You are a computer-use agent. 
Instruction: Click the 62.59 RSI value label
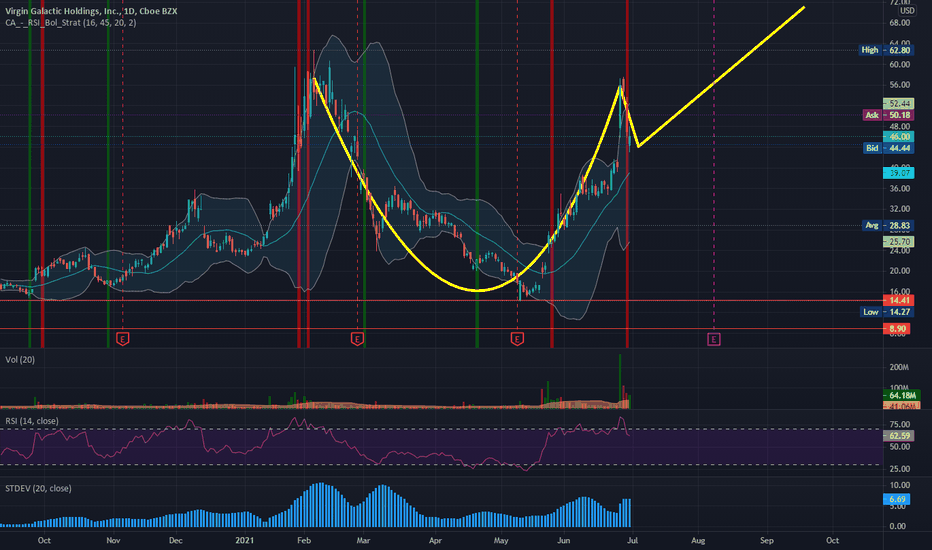click(x=899, y=436)
